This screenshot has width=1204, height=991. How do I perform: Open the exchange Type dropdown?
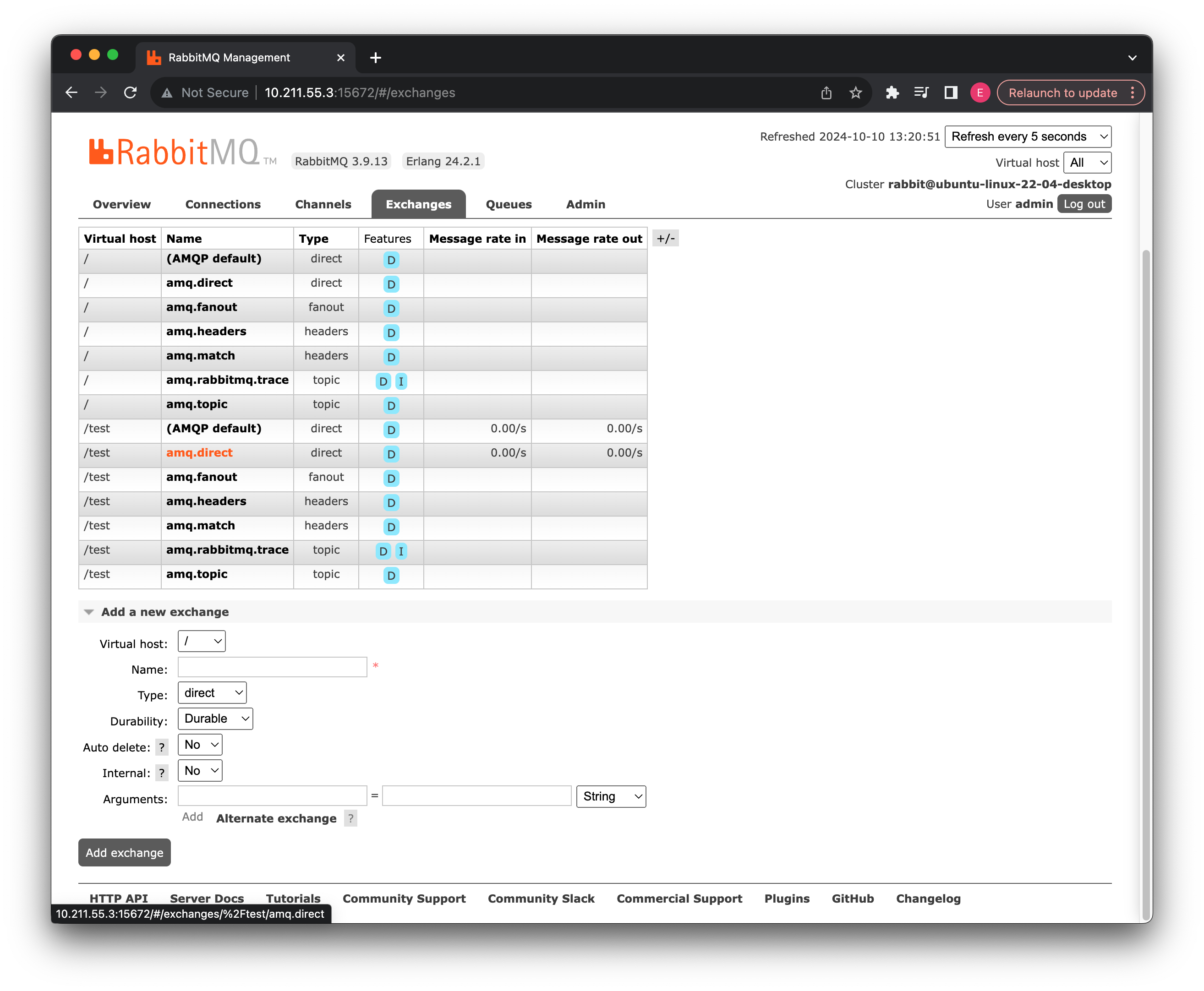tap(212, 692)
